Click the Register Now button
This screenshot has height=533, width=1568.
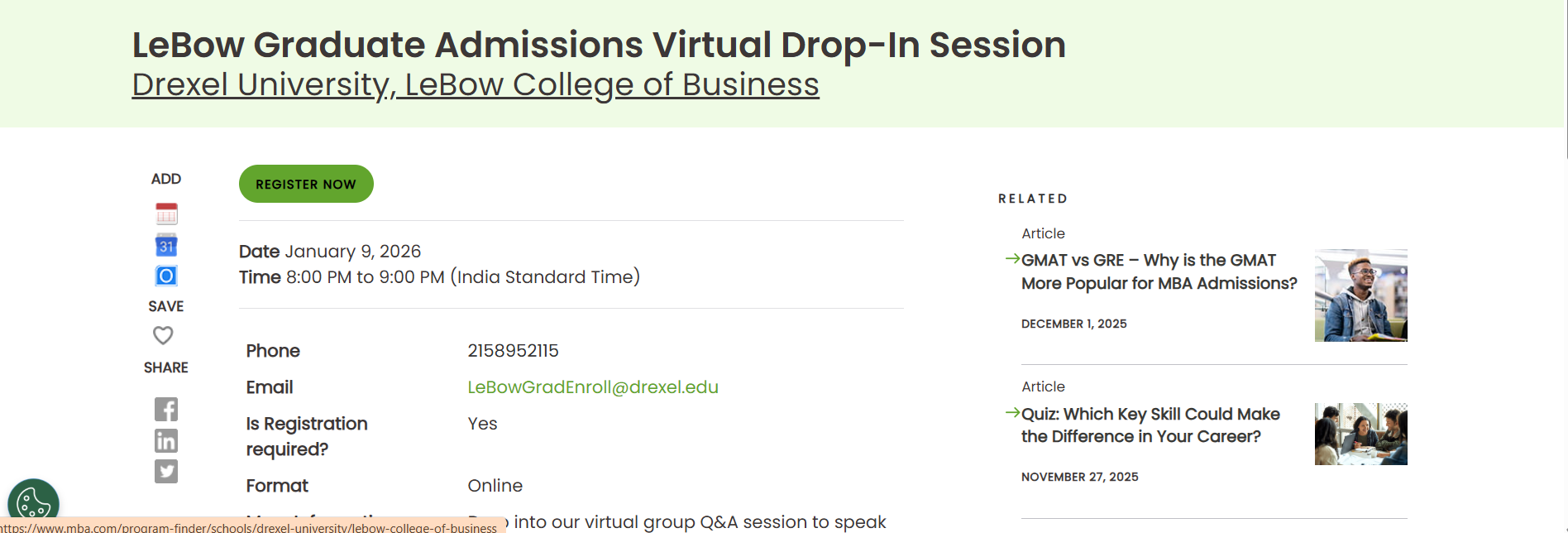pyautogui.click(x=306, y=184)
